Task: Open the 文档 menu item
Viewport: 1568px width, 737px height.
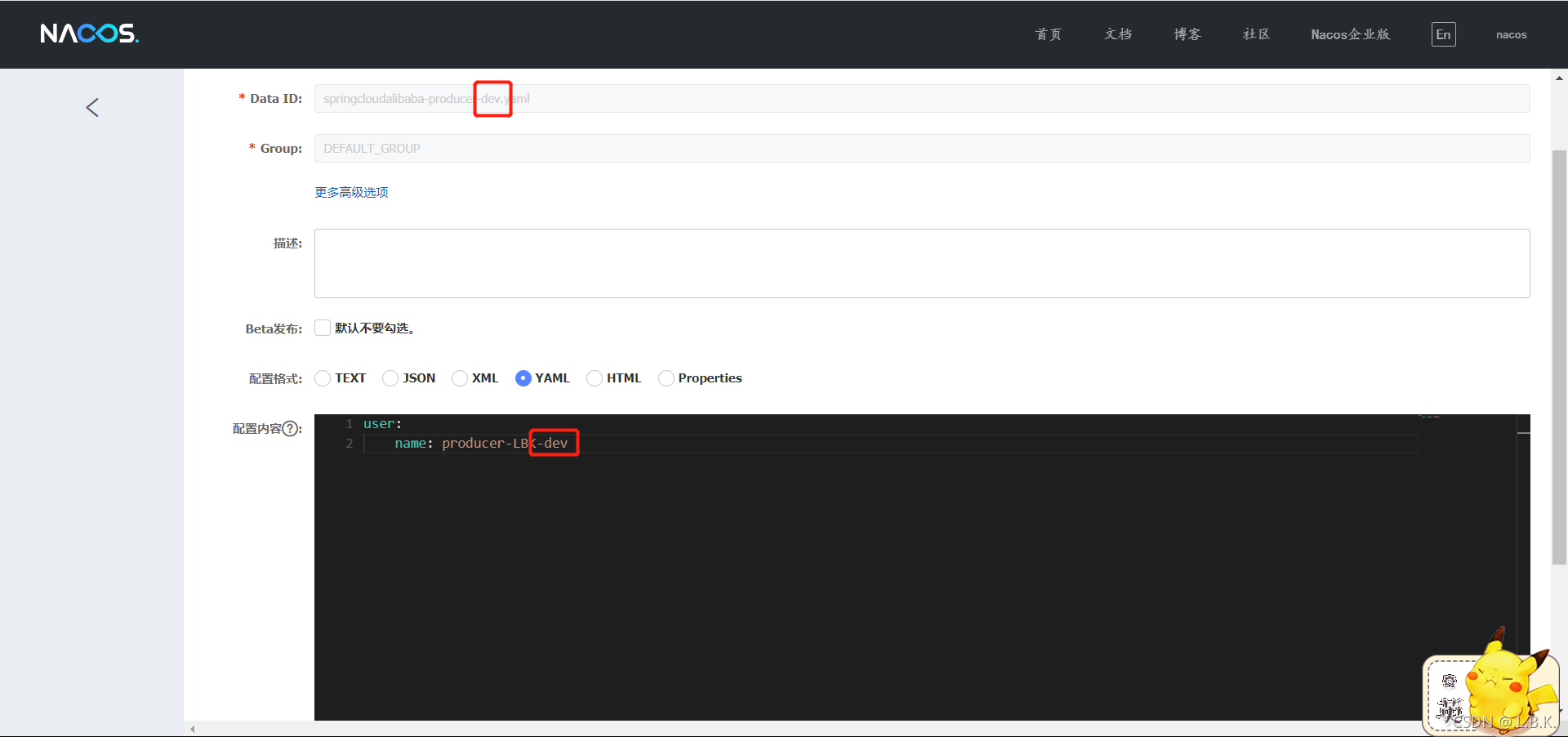Action: (x=1118, y=34)
